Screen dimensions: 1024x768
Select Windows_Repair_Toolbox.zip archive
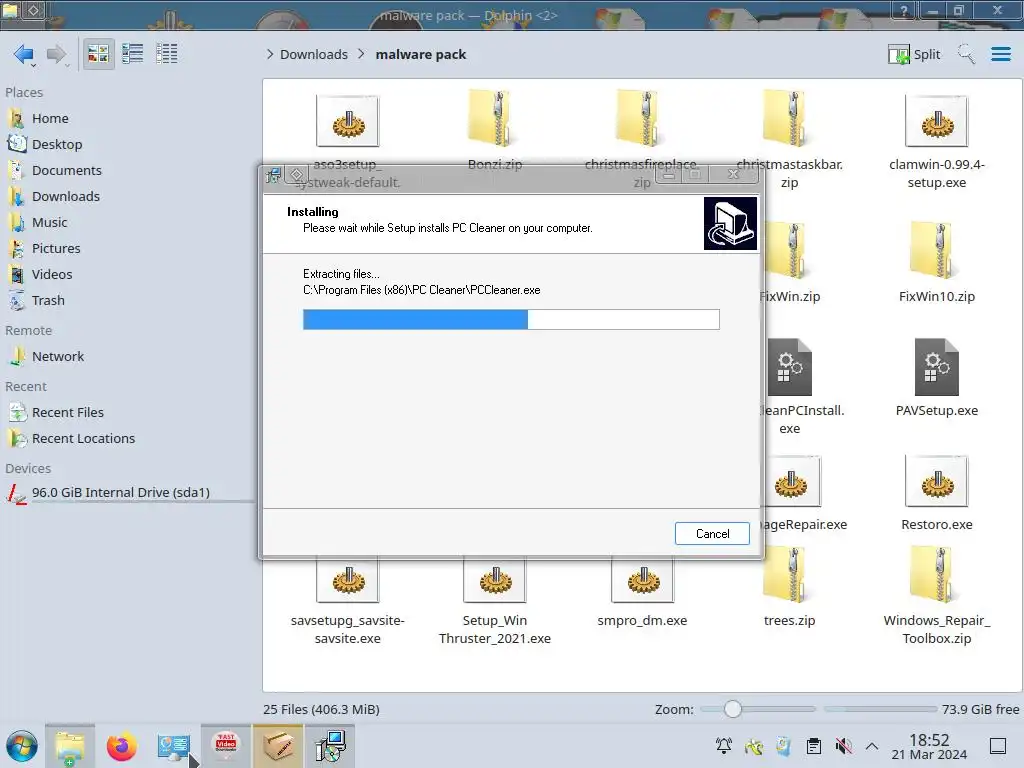click(936, 598)
